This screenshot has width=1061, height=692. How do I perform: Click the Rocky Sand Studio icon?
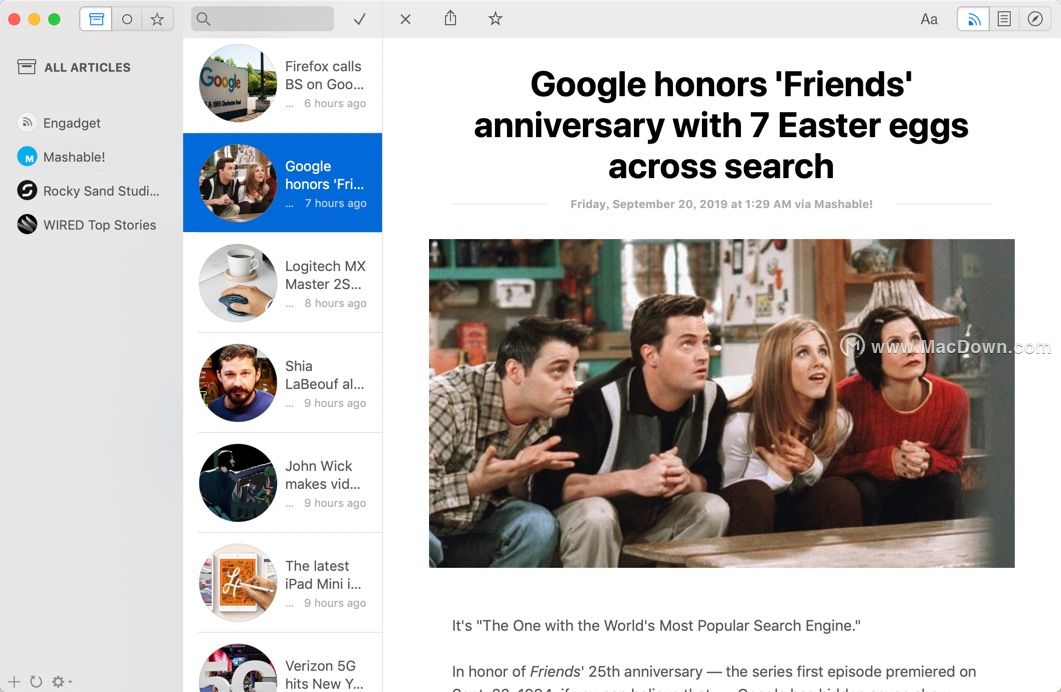click(27, 191)
